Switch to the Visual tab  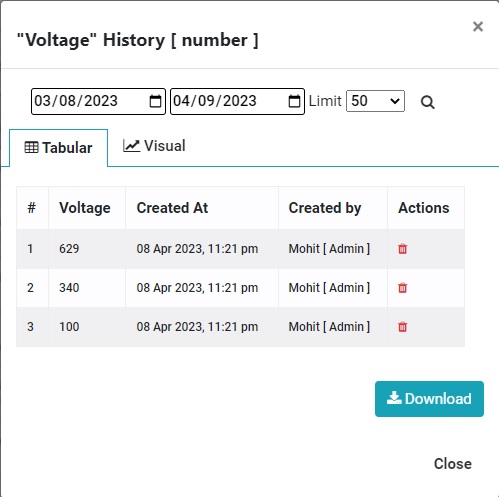[x=154, y=146]
